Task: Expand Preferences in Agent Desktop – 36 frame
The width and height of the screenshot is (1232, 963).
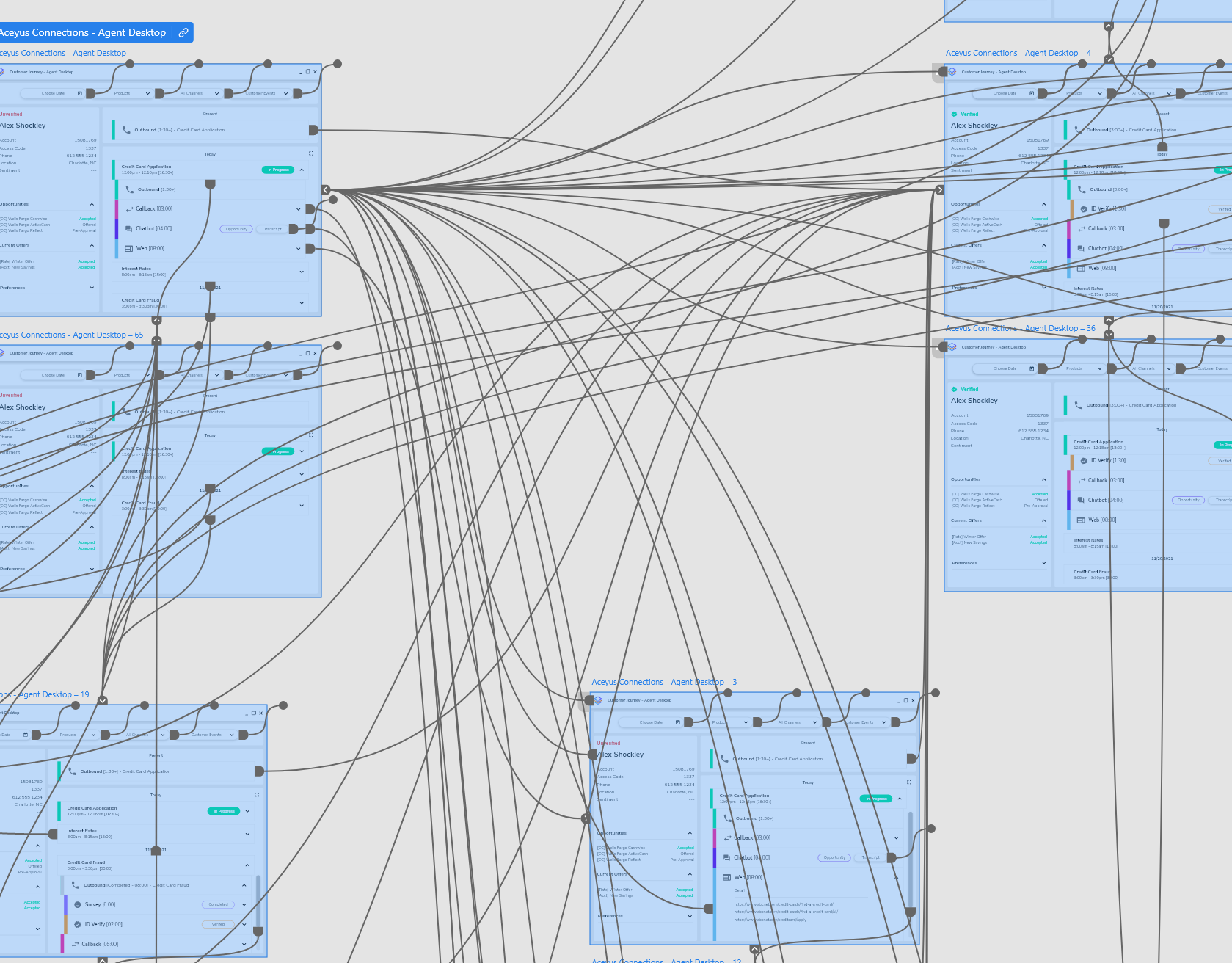Action: 1043,563
